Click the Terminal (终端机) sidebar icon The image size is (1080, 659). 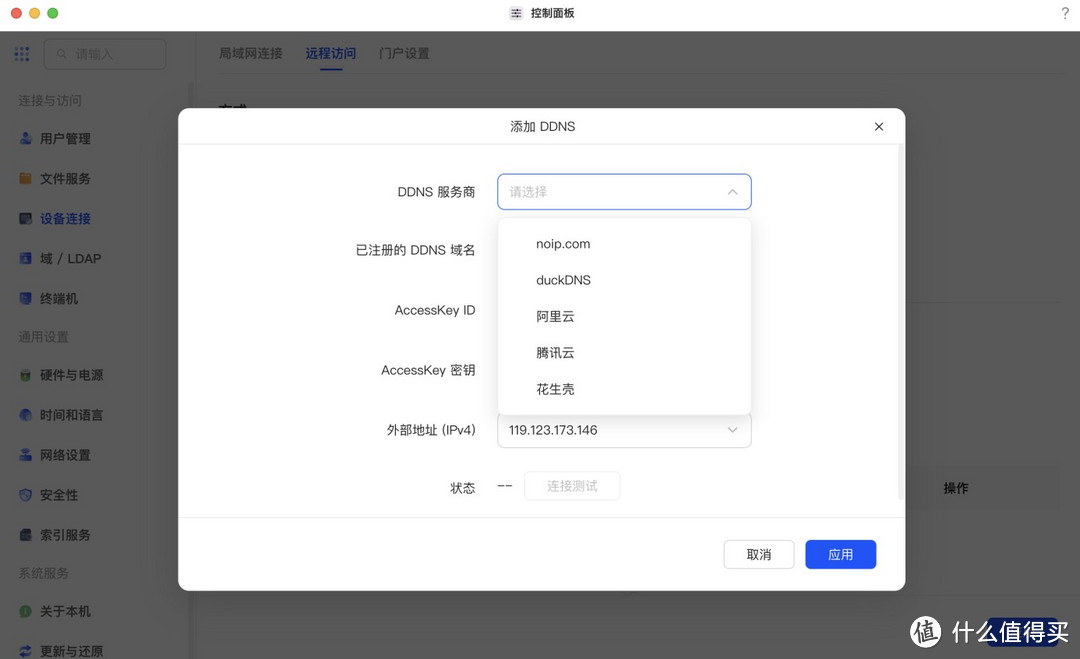[x=26, y=299]
